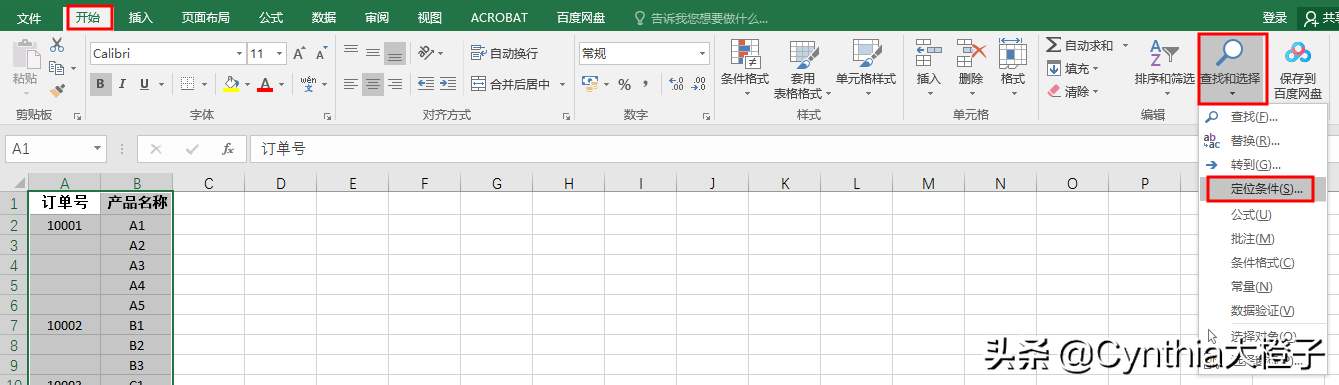
Task: Select column C header
Action: pos(209,183)
